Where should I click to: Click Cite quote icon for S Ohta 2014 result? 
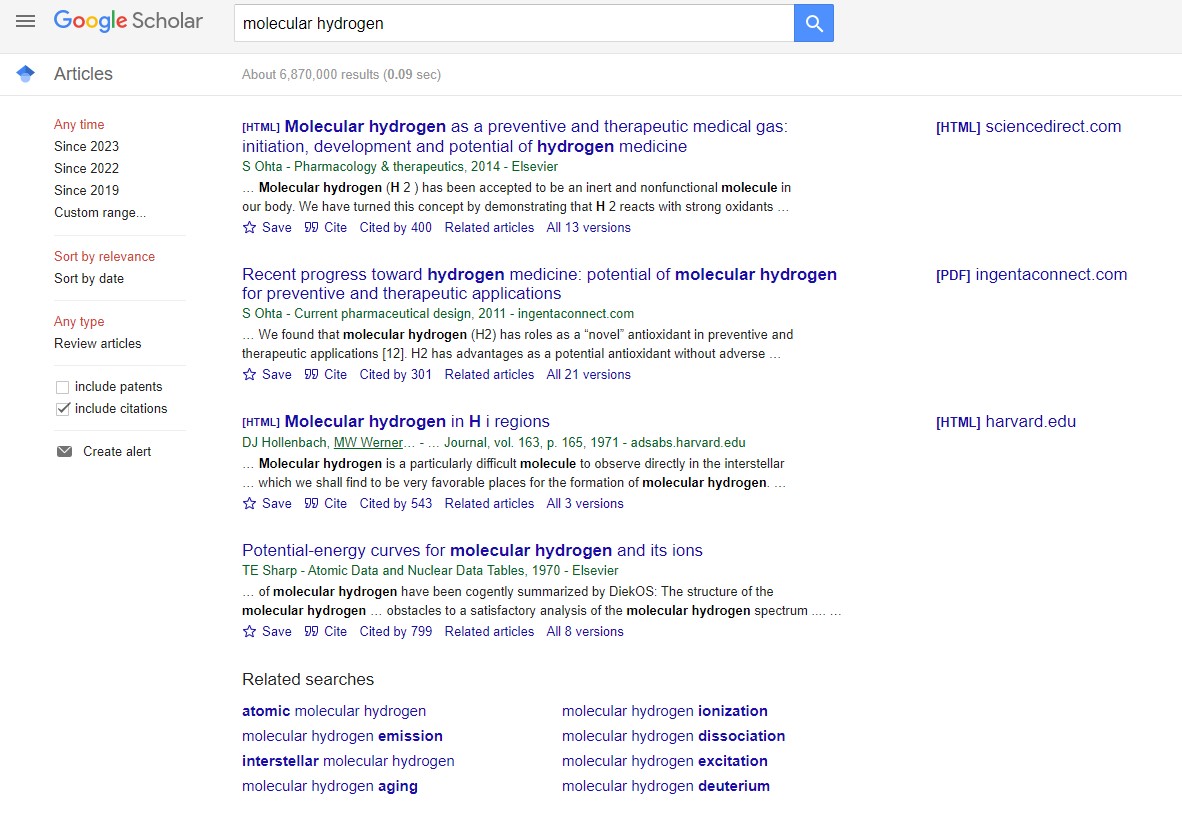[x=311, y=228]
